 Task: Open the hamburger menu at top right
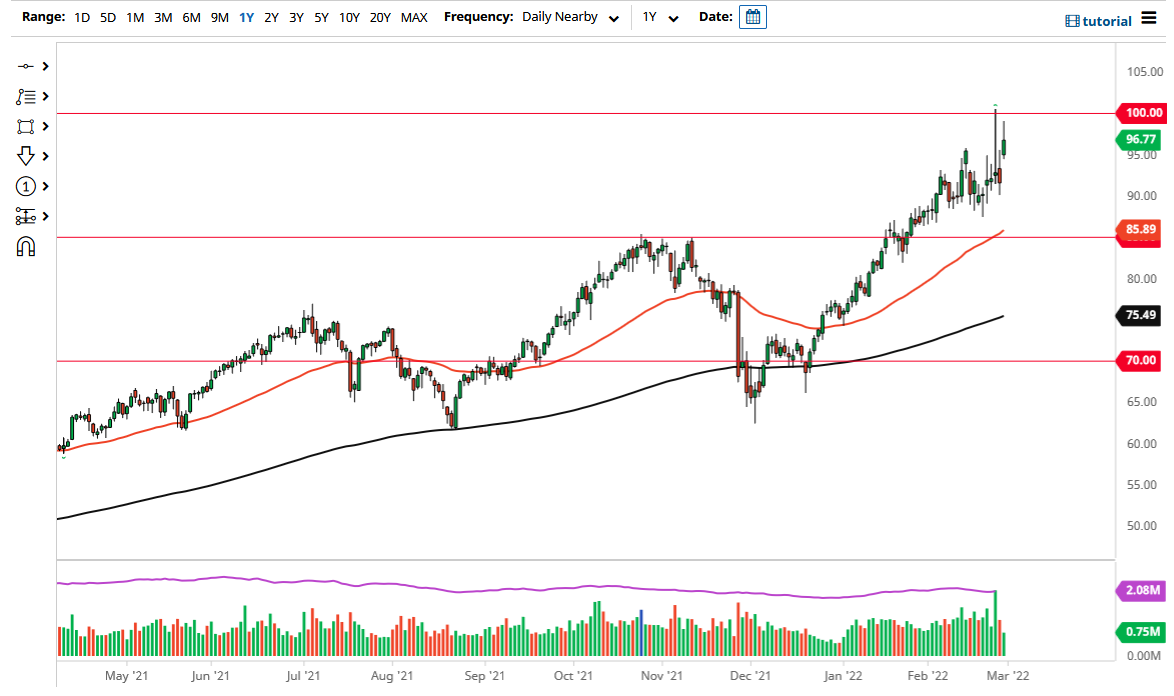tap(1151, 18)
